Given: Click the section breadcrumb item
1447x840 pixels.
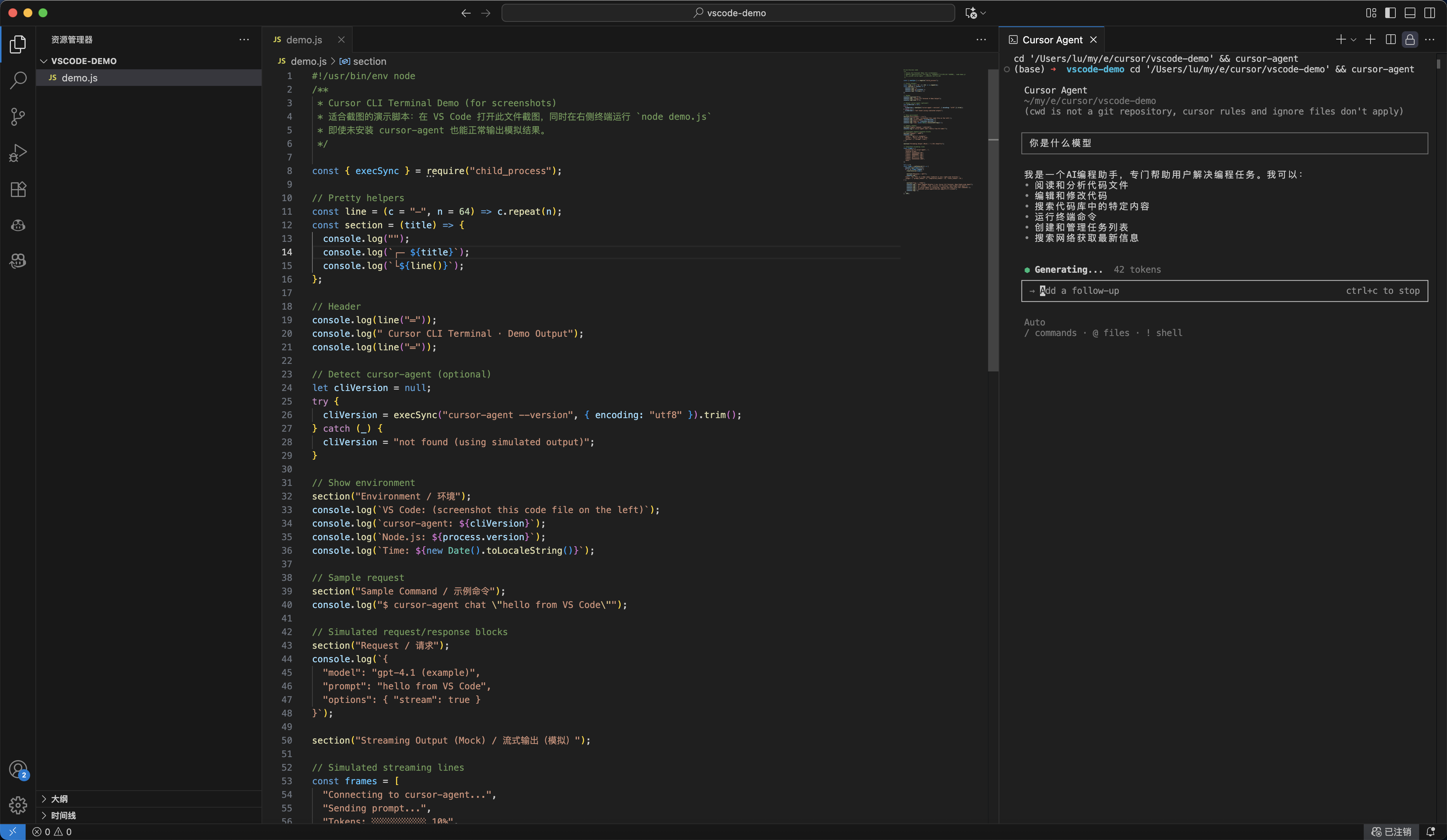Looking at the screenshot, I should (x=369, y=61).
